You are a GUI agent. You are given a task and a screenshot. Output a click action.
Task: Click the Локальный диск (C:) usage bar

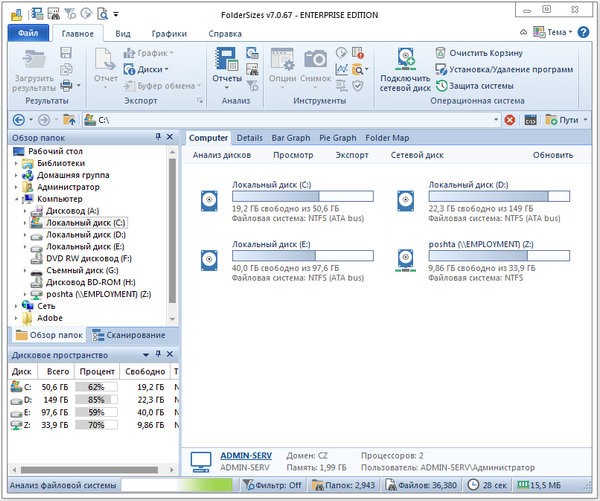point(301,196)
